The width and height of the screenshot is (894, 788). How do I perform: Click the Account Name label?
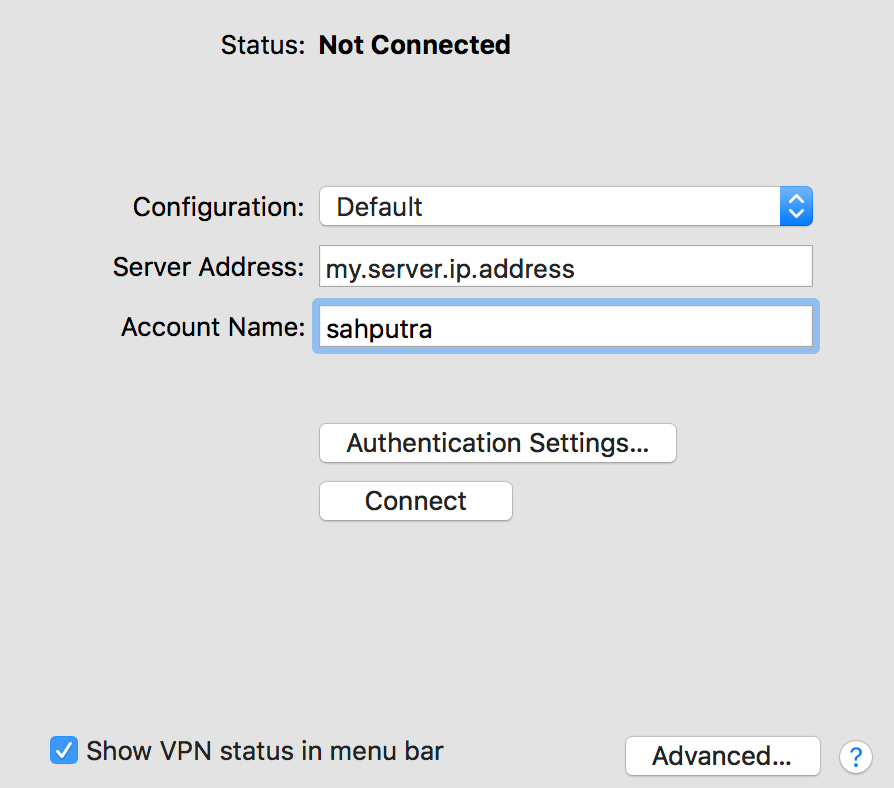point(213,327)
